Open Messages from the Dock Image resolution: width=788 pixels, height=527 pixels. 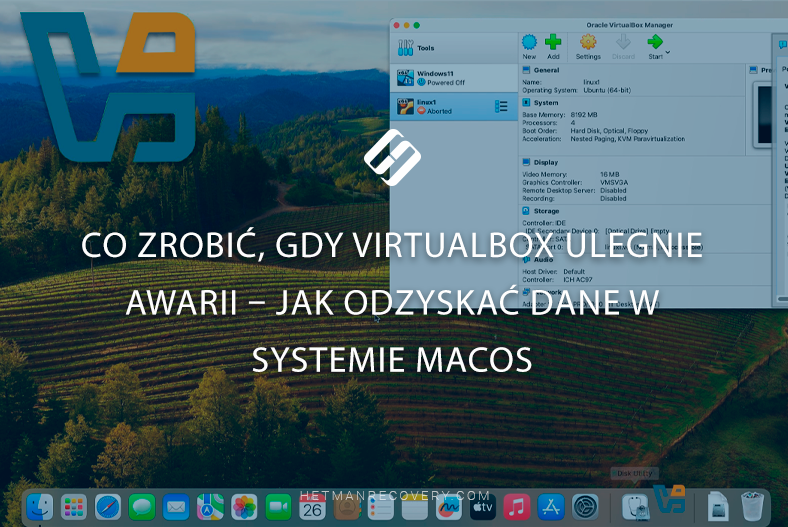(142, 506)
